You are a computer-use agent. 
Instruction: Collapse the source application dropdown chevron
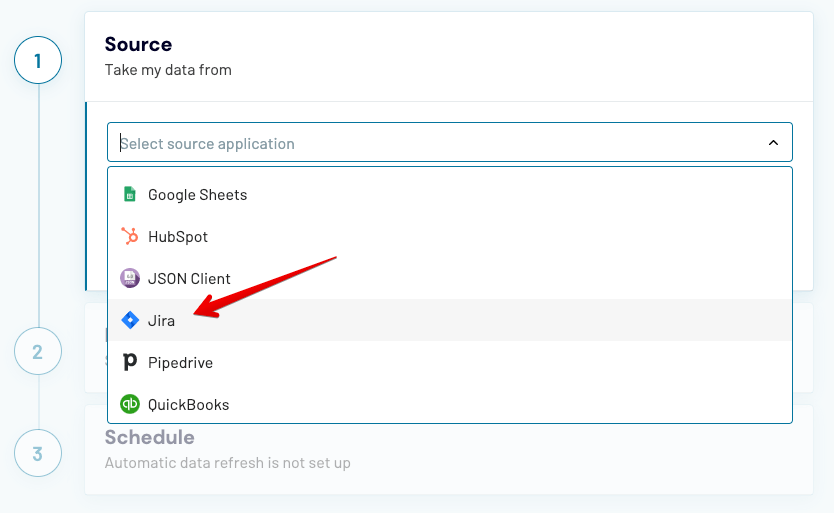pyautogui.click(x=773, y=143)
